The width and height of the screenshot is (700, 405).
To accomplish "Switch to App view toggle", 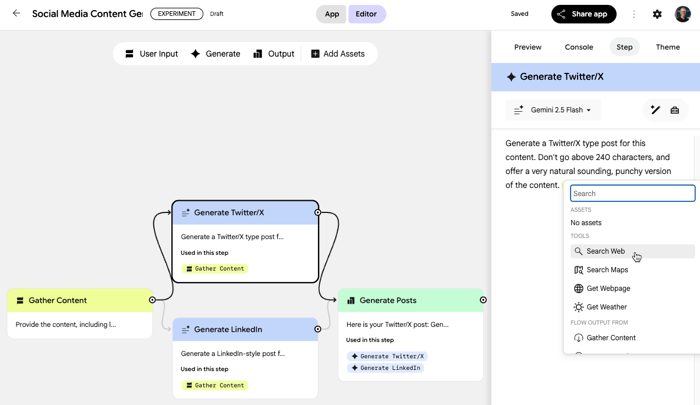I will (332, 14).
